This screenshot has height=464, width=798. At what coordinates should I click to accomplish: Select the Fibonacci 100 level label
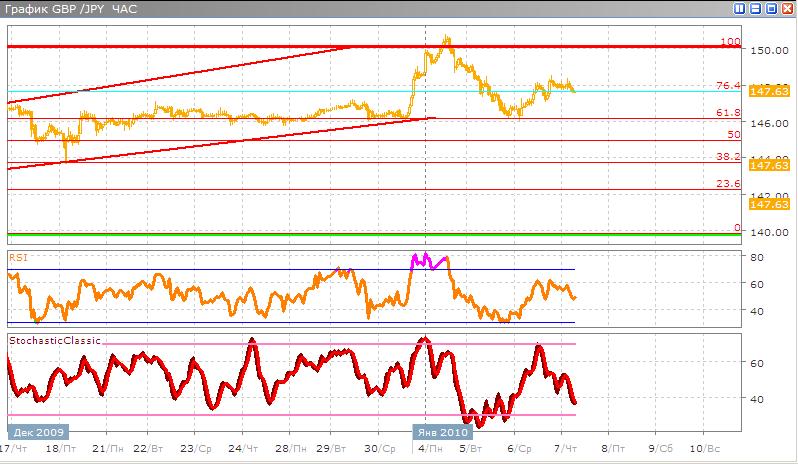point(730,42)
